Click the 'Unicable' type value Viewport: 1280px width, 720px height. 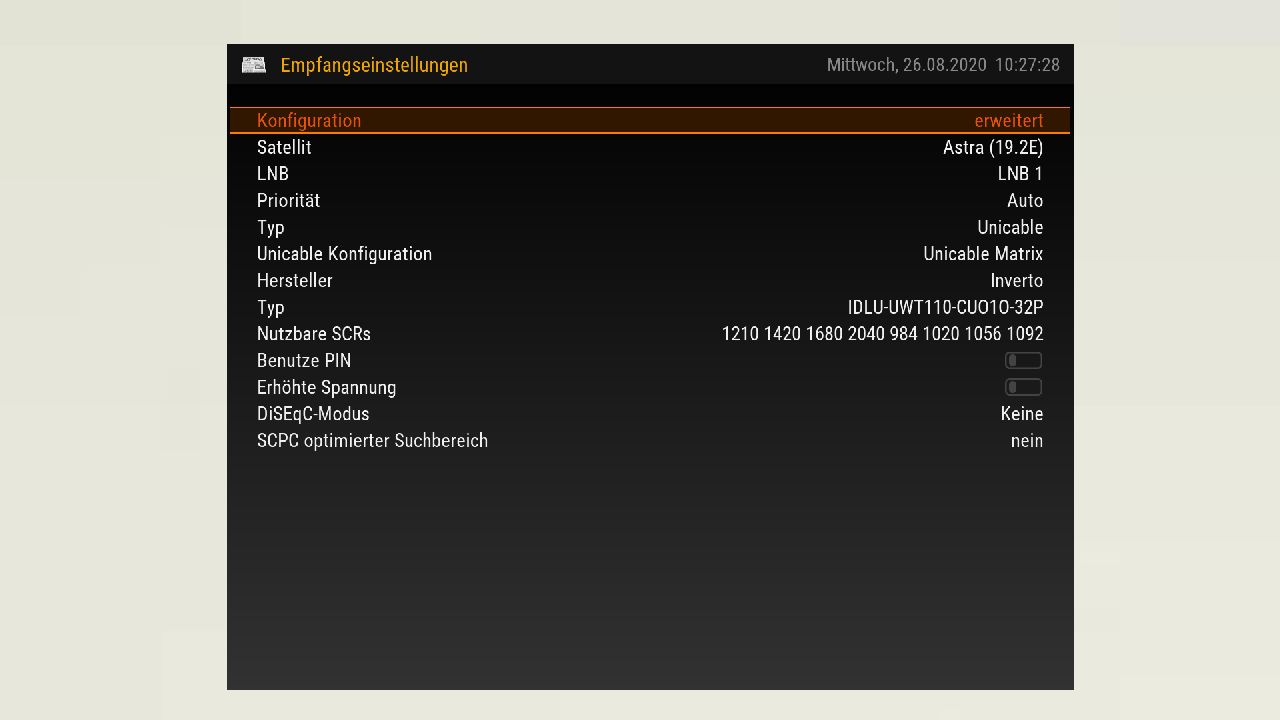(1009, 227)
